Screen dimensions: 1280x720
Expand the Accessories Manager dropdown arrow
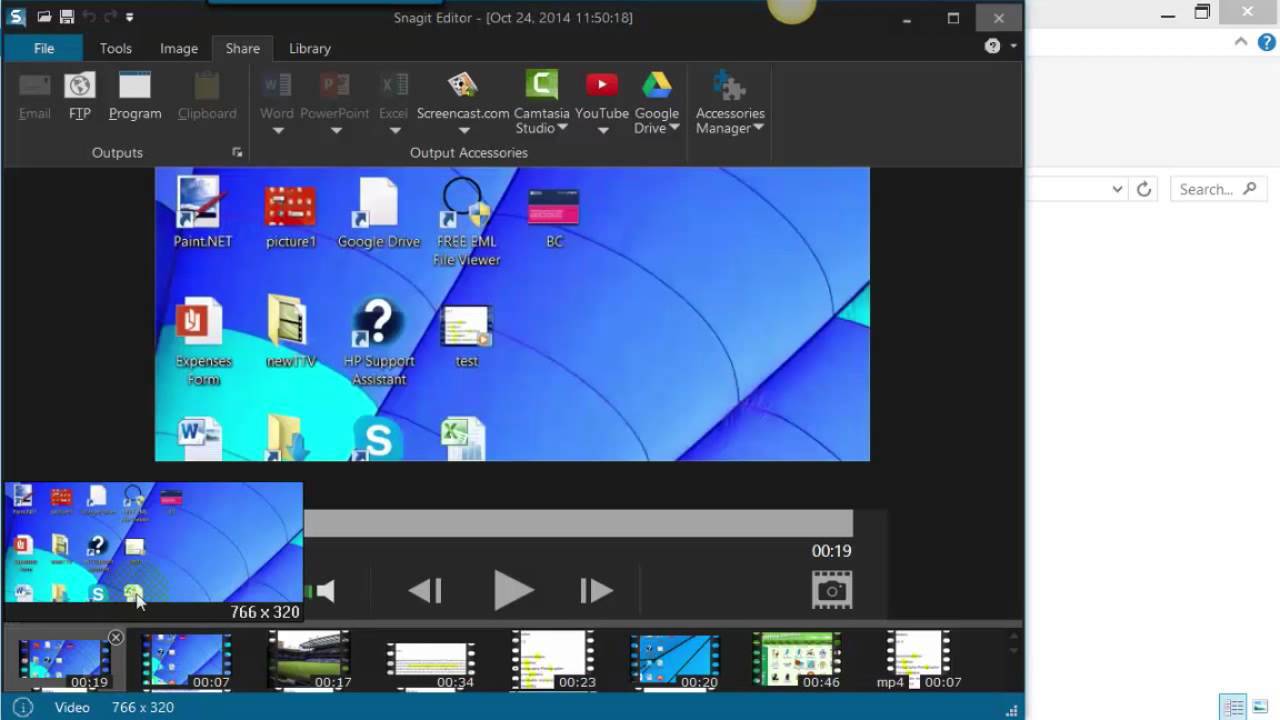pyautogui.click(x=759, y=128)
